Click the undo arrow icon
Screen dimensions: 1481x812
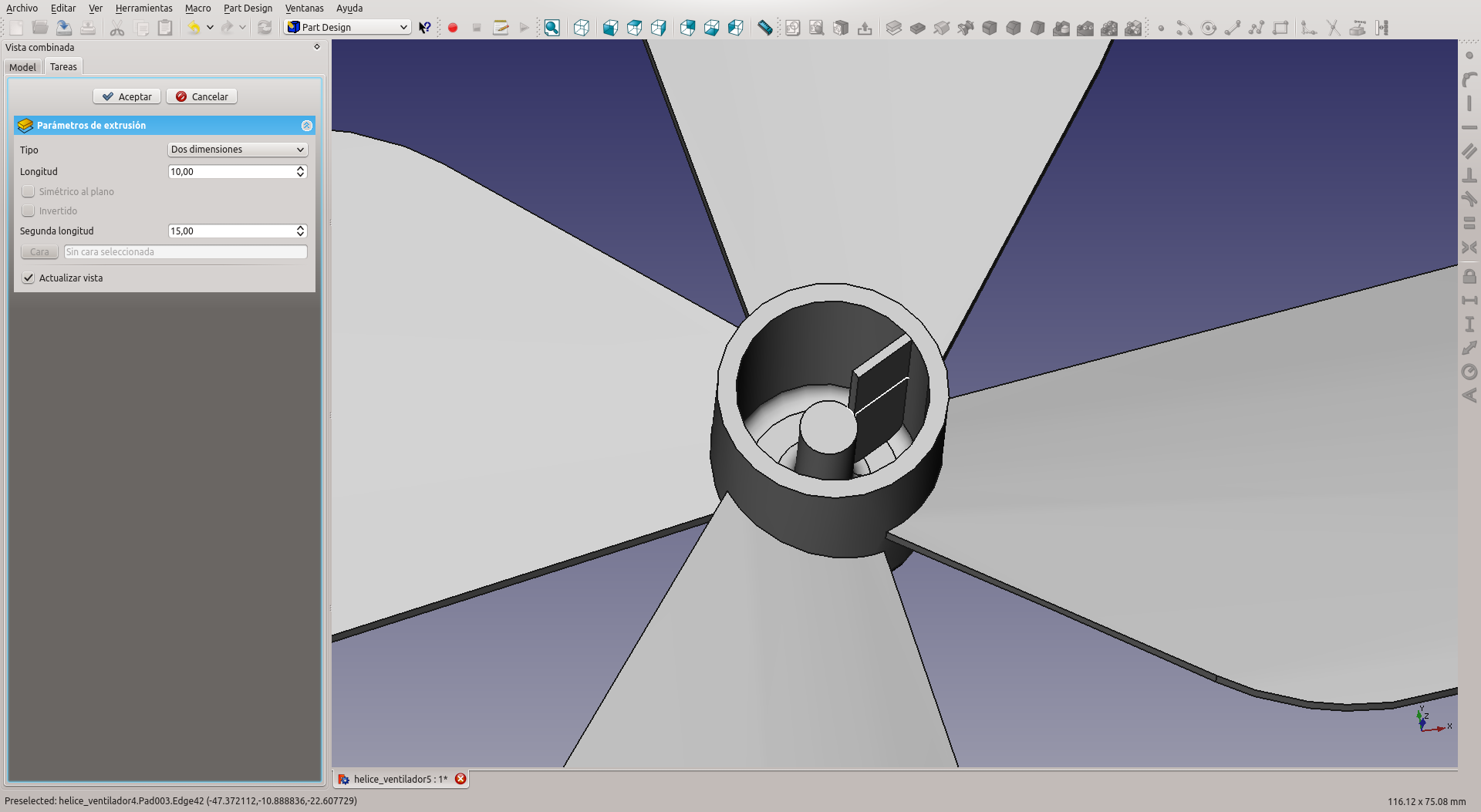click(194, 28)
